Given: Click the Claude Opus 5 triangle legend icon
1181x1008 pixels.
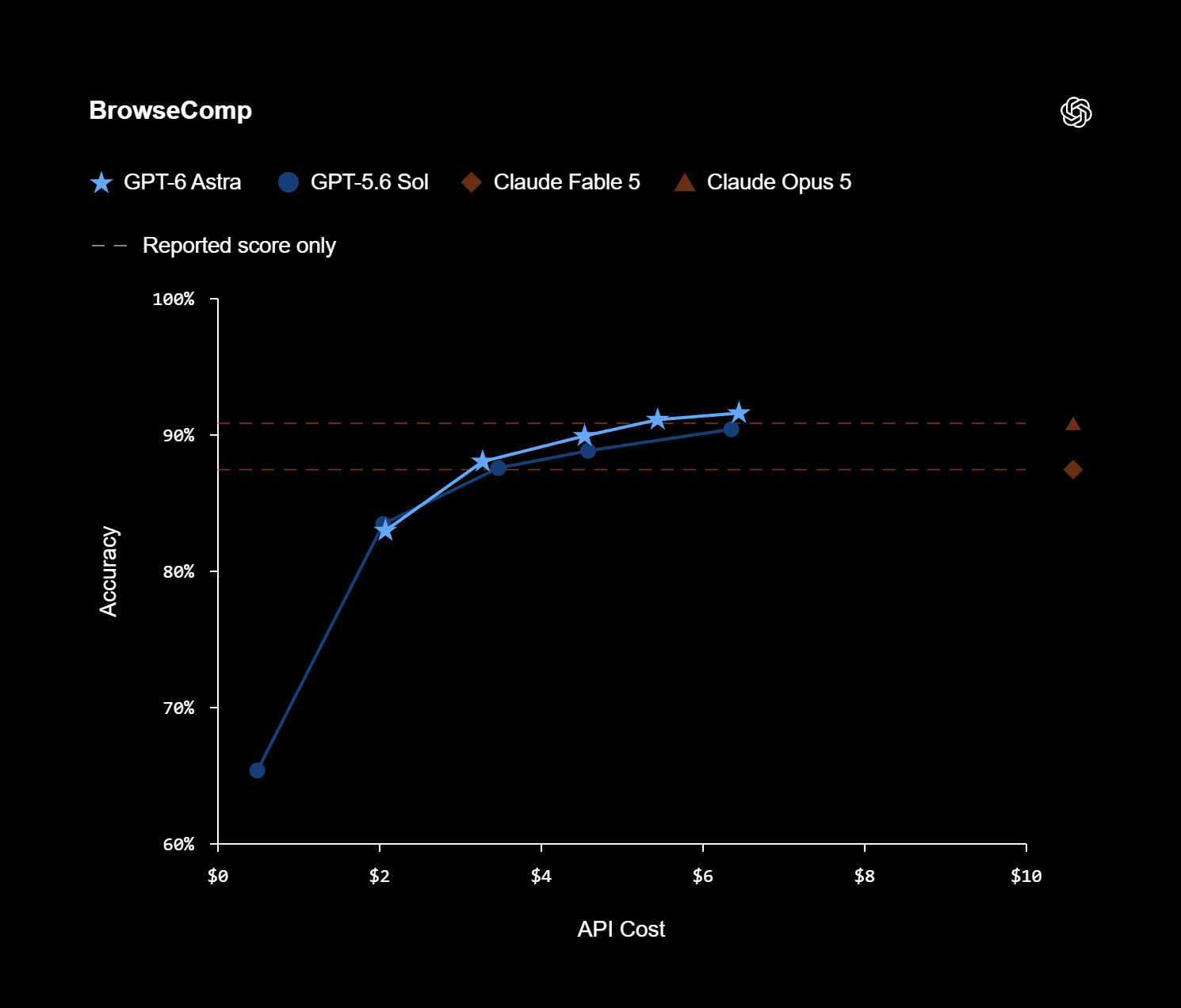Looking at the screenshot, I should 685,183.
